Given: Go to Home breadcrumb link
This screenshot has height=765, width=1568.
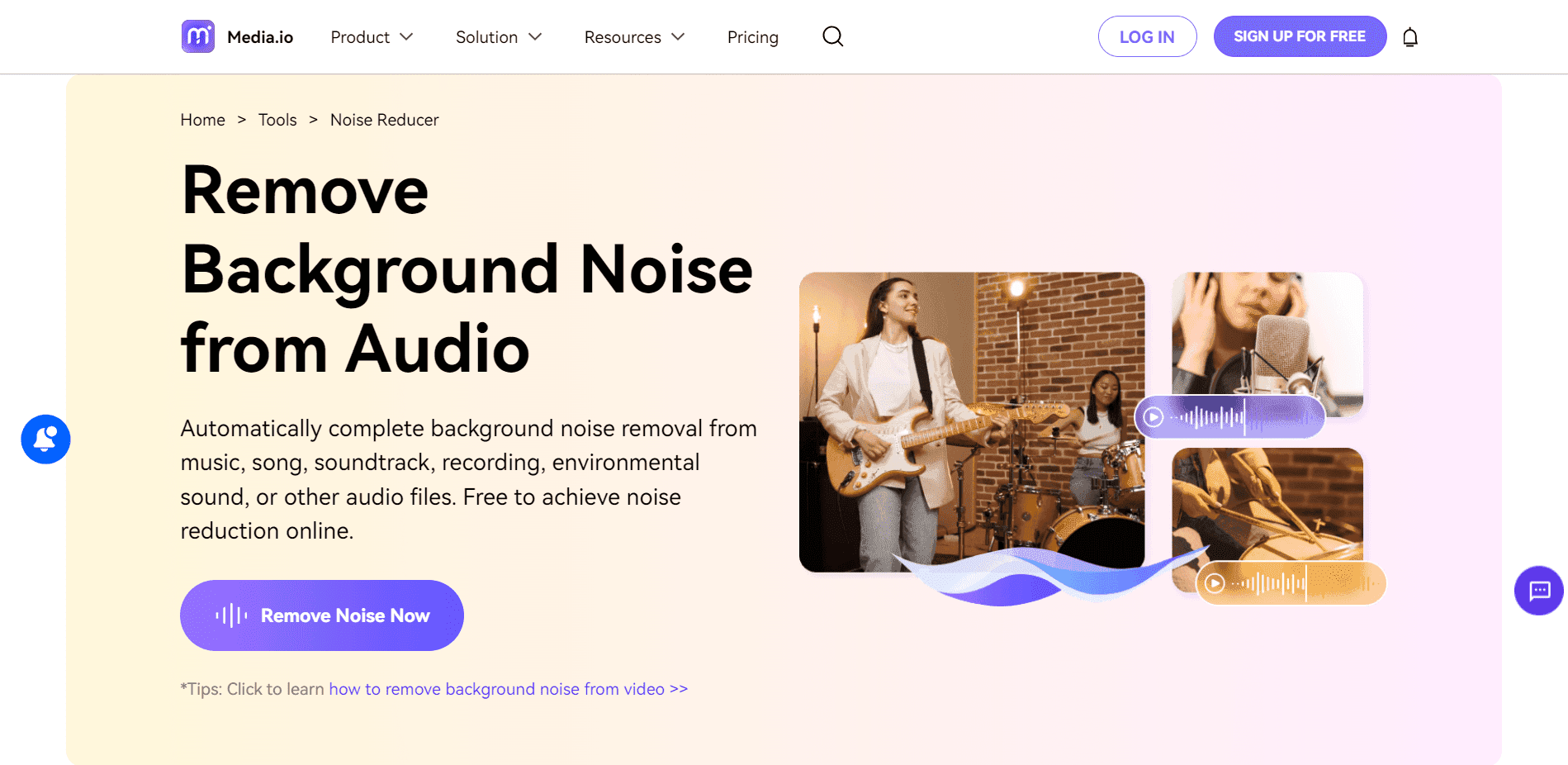Looking at the screenshot, I should point(202,120).
